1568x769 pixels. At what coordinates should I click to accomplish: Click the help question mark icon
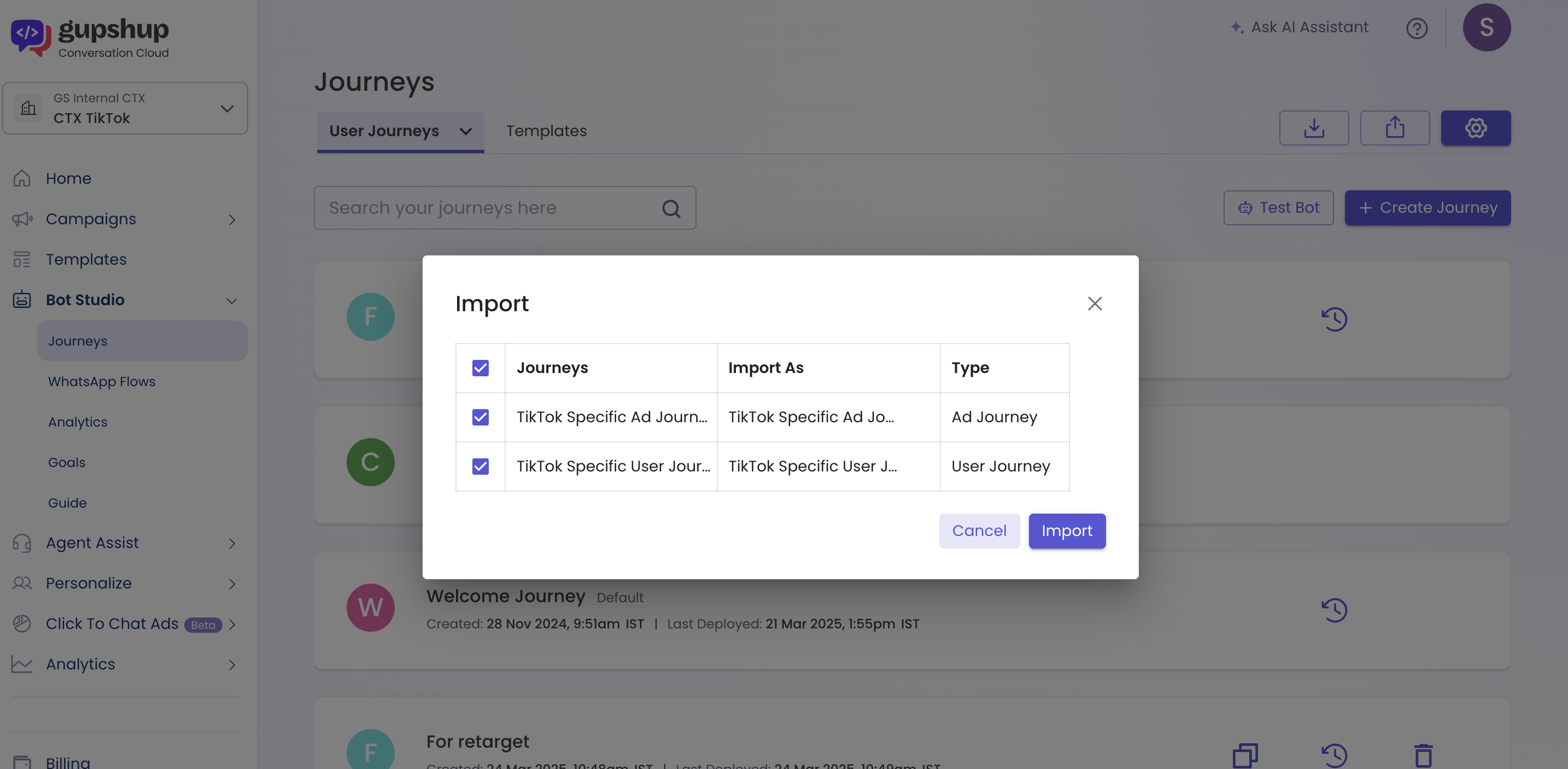click(x=1417, y=28)
